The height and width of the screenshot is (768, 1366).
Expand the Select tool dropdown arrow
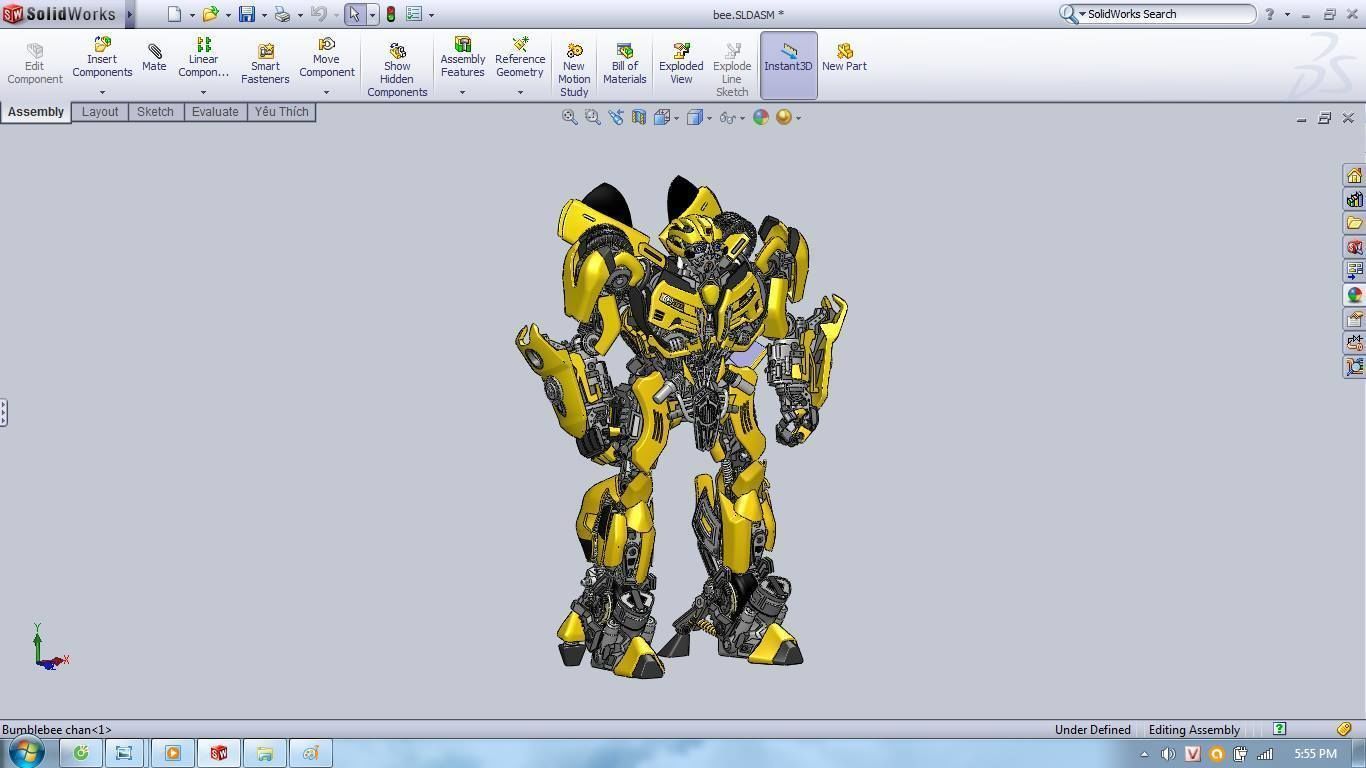point(372,15)
